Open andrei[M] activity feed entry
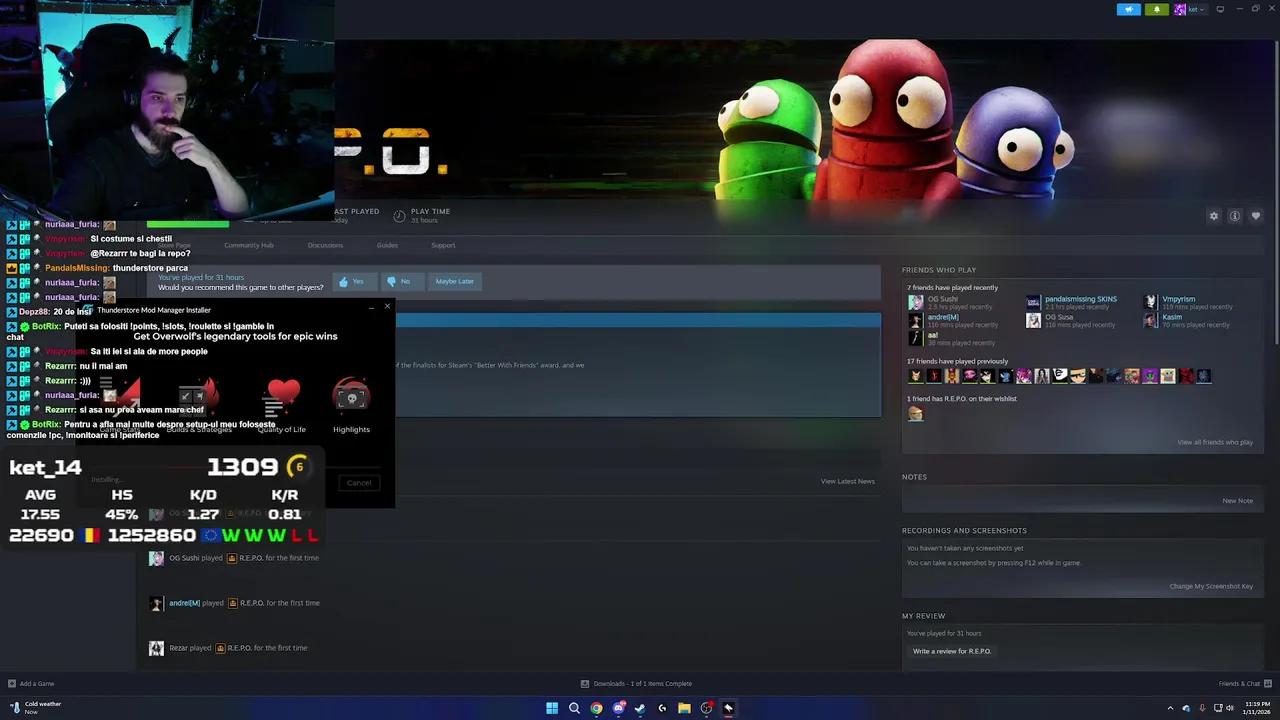1280x720 pixels. click(x=234, y=603)
